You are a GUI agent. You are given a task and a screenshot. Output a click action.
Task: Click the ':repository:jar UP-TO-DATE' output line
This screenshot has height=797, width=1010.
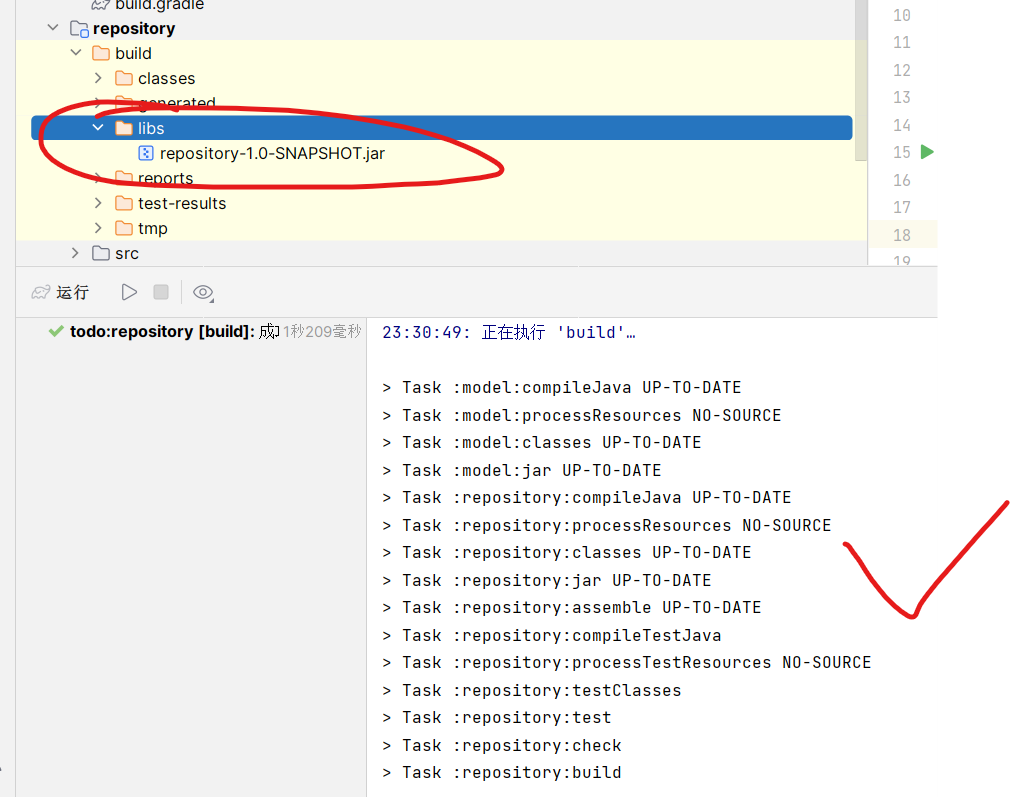(x=547, y=581)
